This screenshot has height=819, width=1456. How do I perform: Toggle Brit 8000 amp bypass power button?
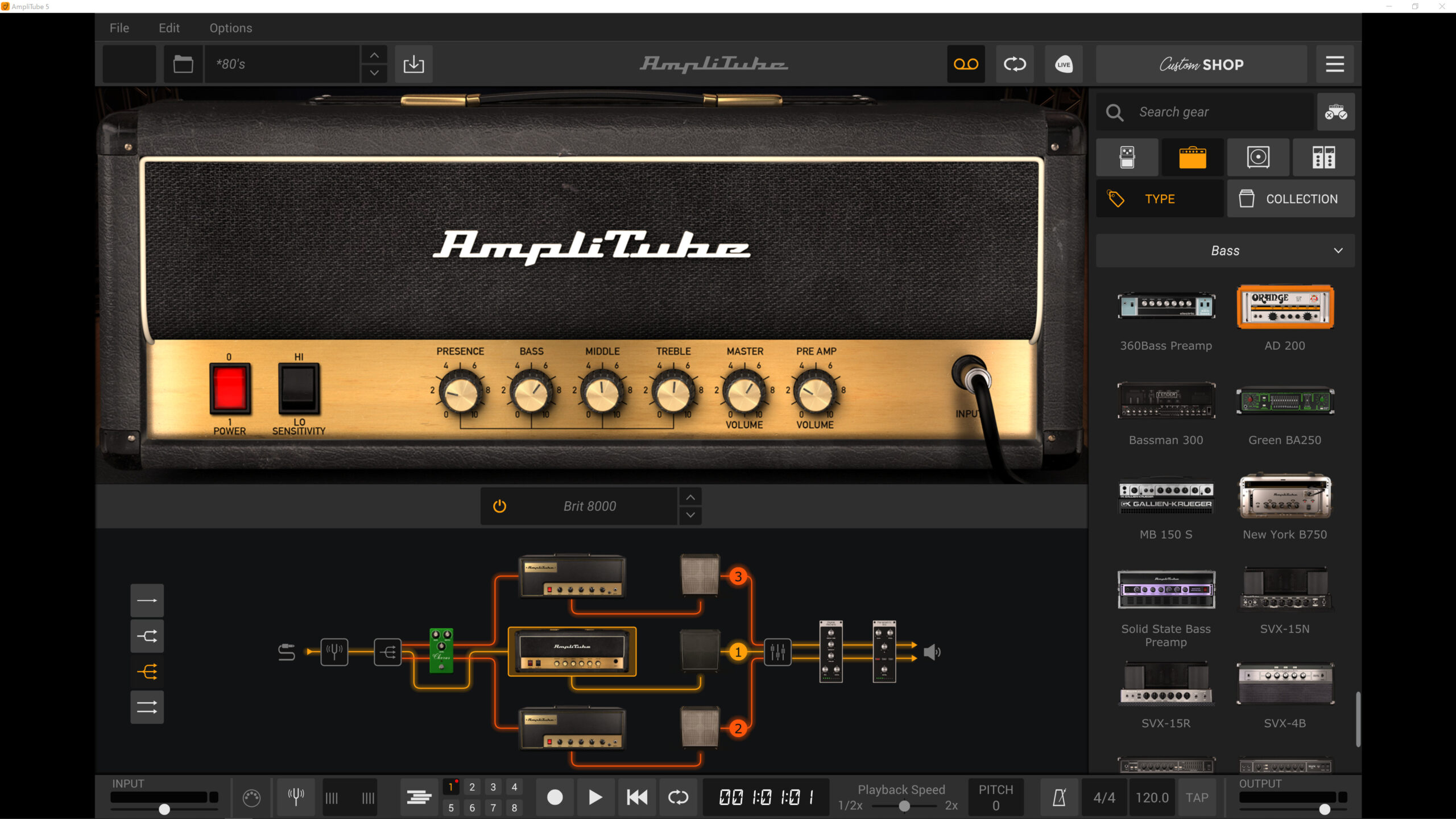pos(499,506)
